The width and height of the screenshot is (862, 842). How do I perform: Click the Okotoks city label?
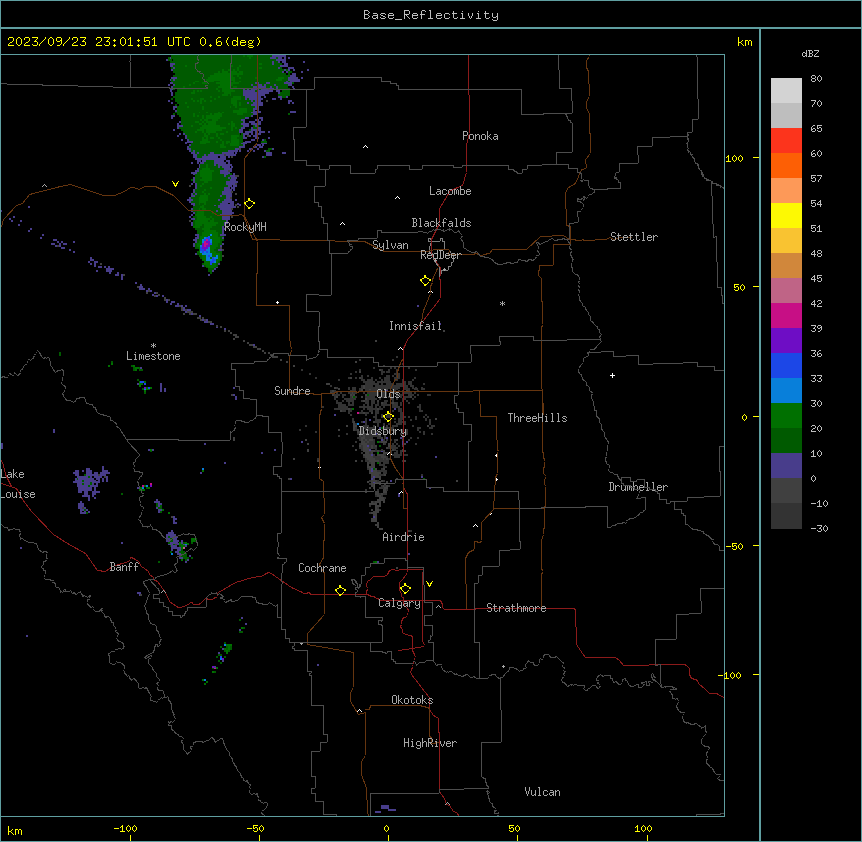[x=412, y=700]
